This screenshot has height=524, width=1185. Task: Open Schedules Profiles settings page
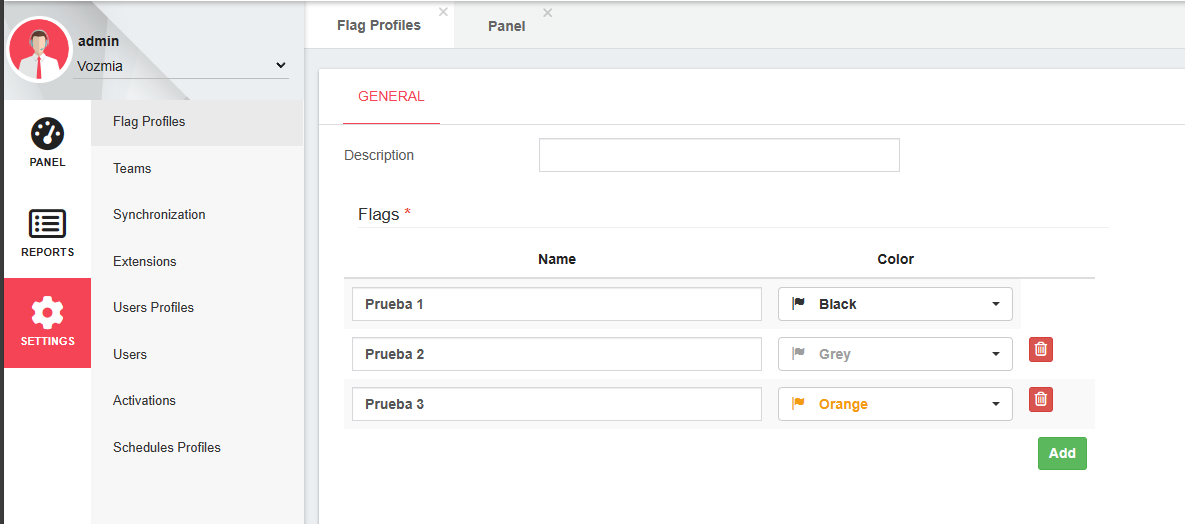(x=166, y=447)
